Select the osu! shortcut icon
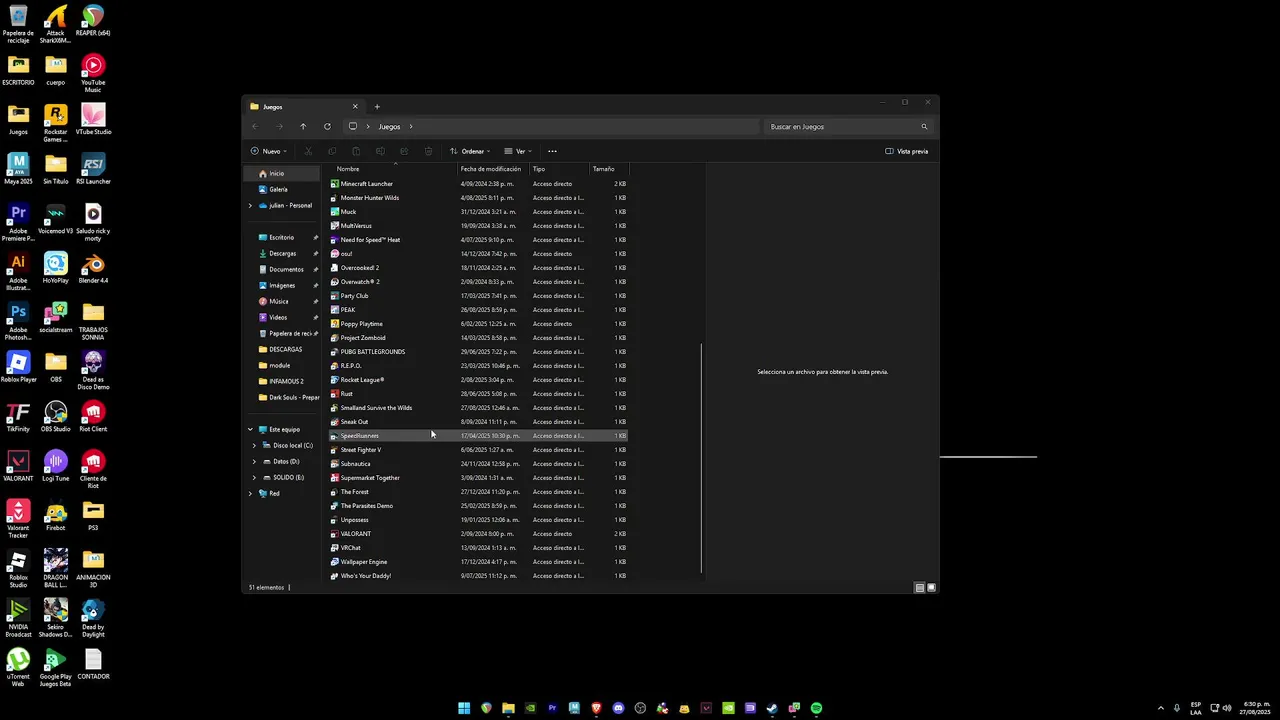The image size is (1280, 720). (x=335, y=254)
